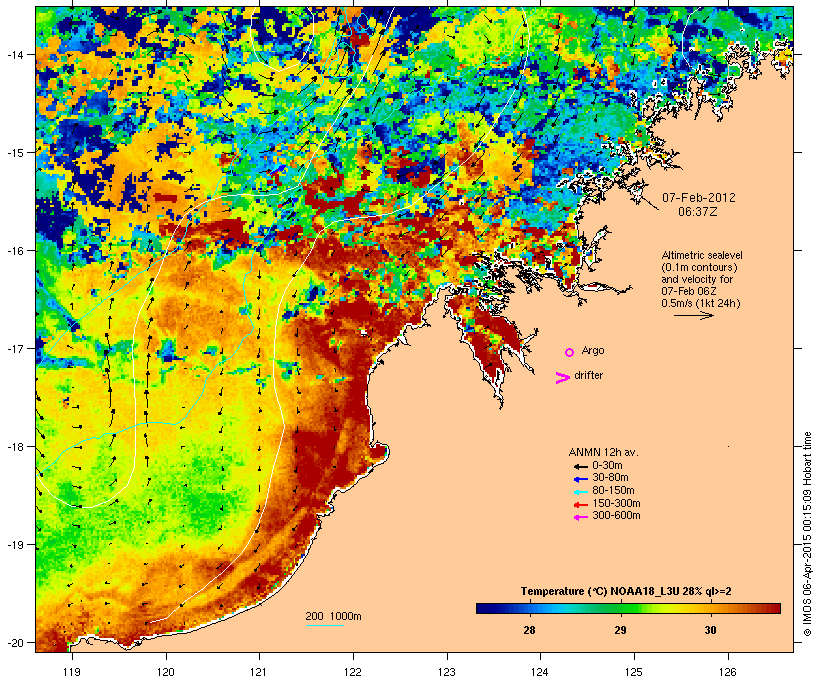The image size is (820, 680).
Task: Click the colorbar value 30
Action: (x=710, y=630)
